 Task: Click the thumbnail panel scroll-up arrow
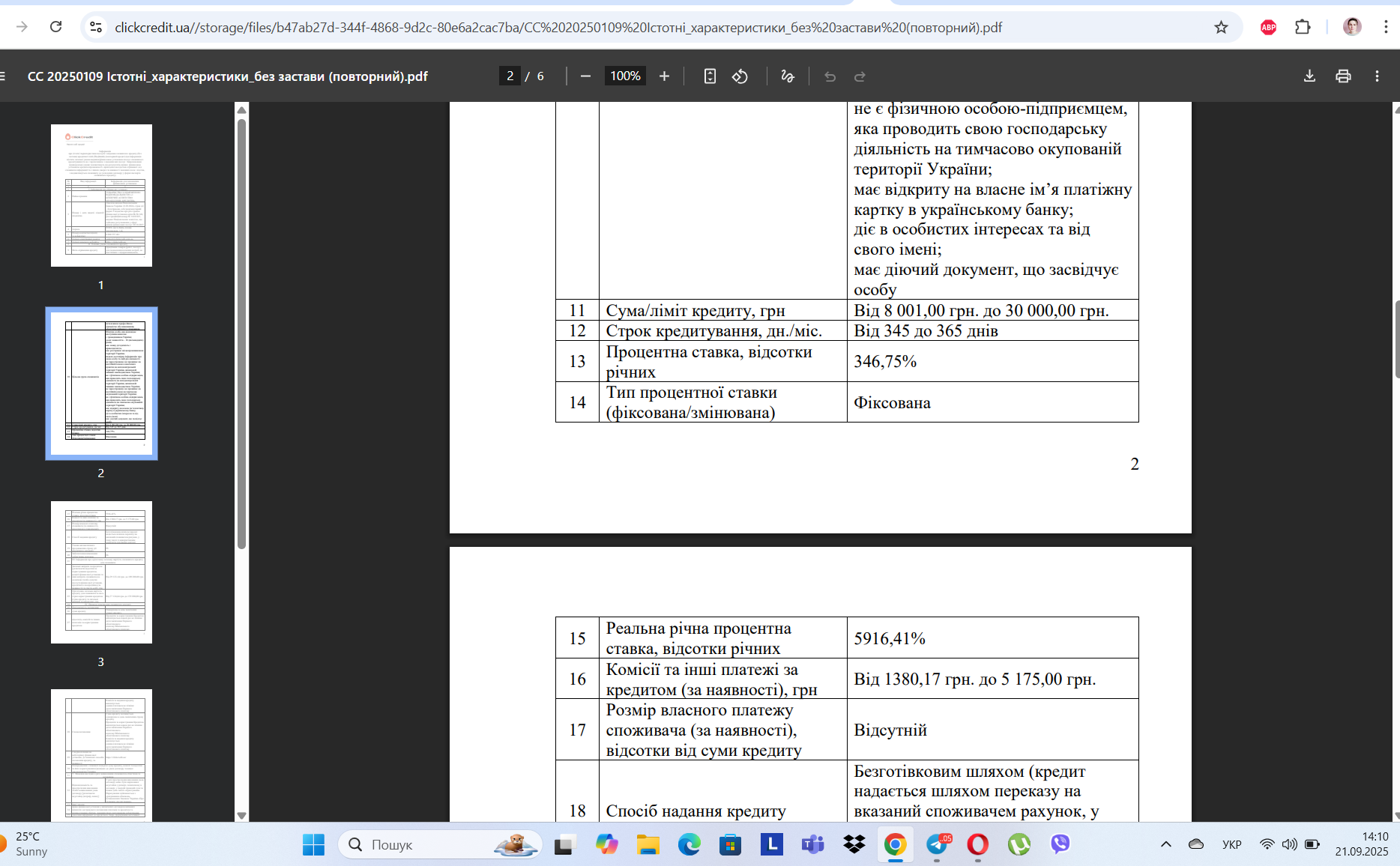(x=241, y=110)
